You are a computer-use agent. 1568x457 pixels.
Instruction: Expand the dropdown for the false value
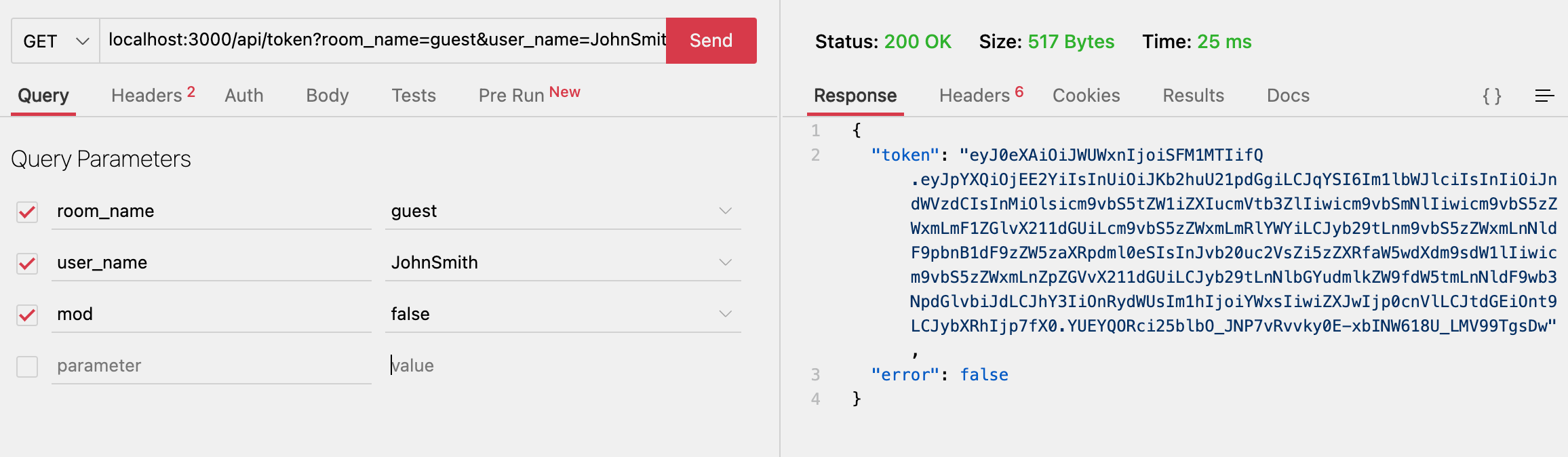coord(725,313)
